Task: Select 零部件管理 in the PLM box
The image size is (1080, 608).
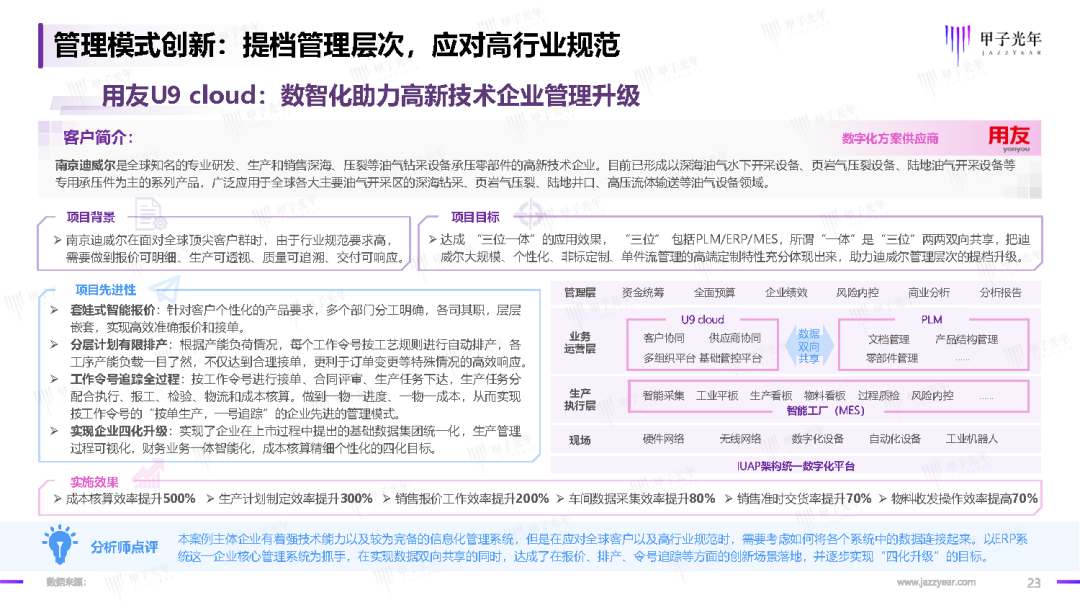Action: pos(892,358)
